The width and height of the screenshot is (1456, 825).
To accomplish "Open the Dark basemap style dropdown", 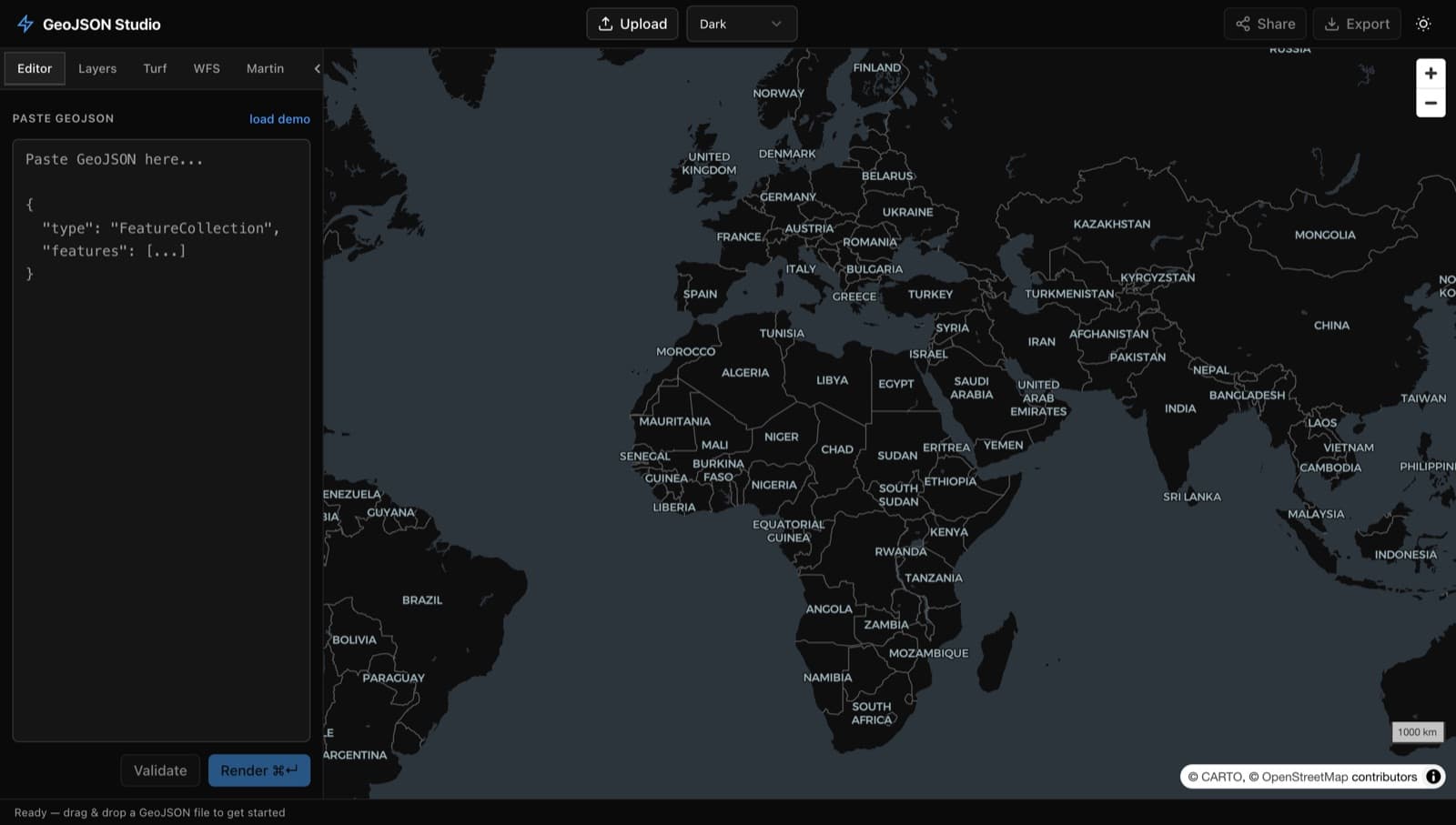I will coord(742,24).
